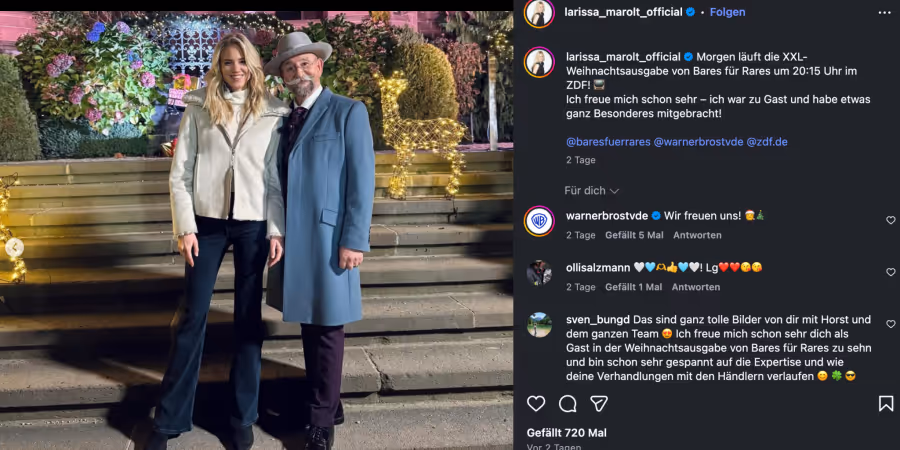This screenshot has width=900, height=450.
Task: Open the three-dot more options menu
Action: point(884,12)
